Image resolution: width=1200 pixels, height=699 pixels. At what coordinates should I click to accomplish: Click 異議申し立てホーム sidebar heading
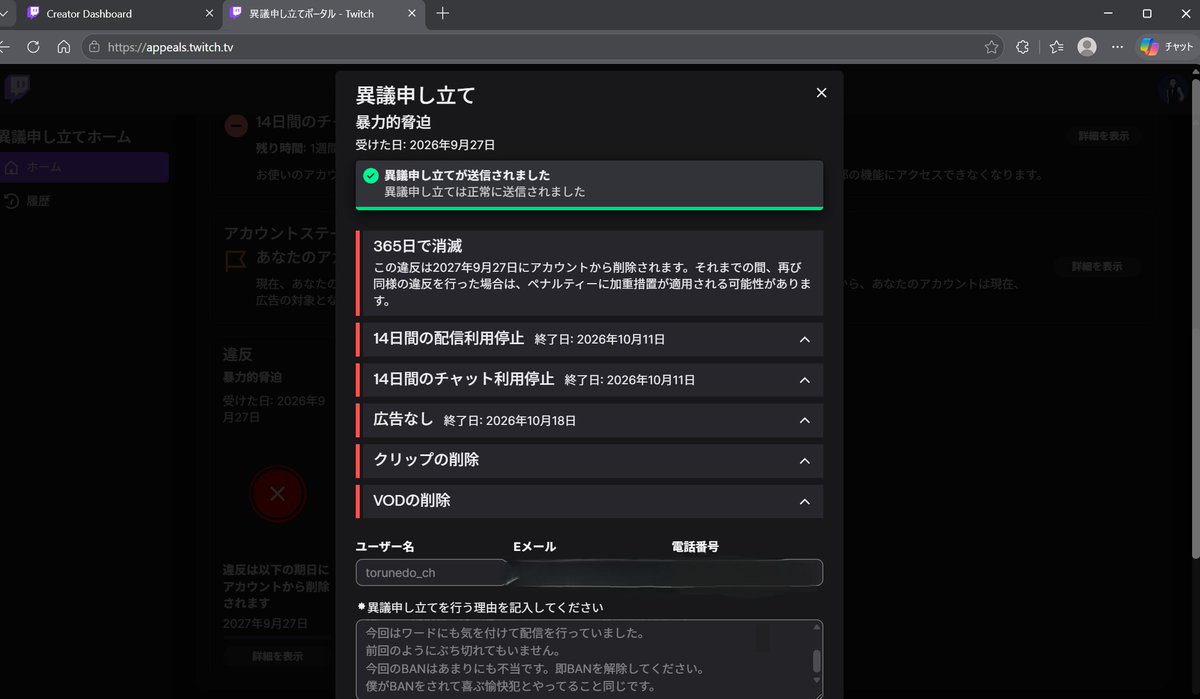[x=66, y=136]
